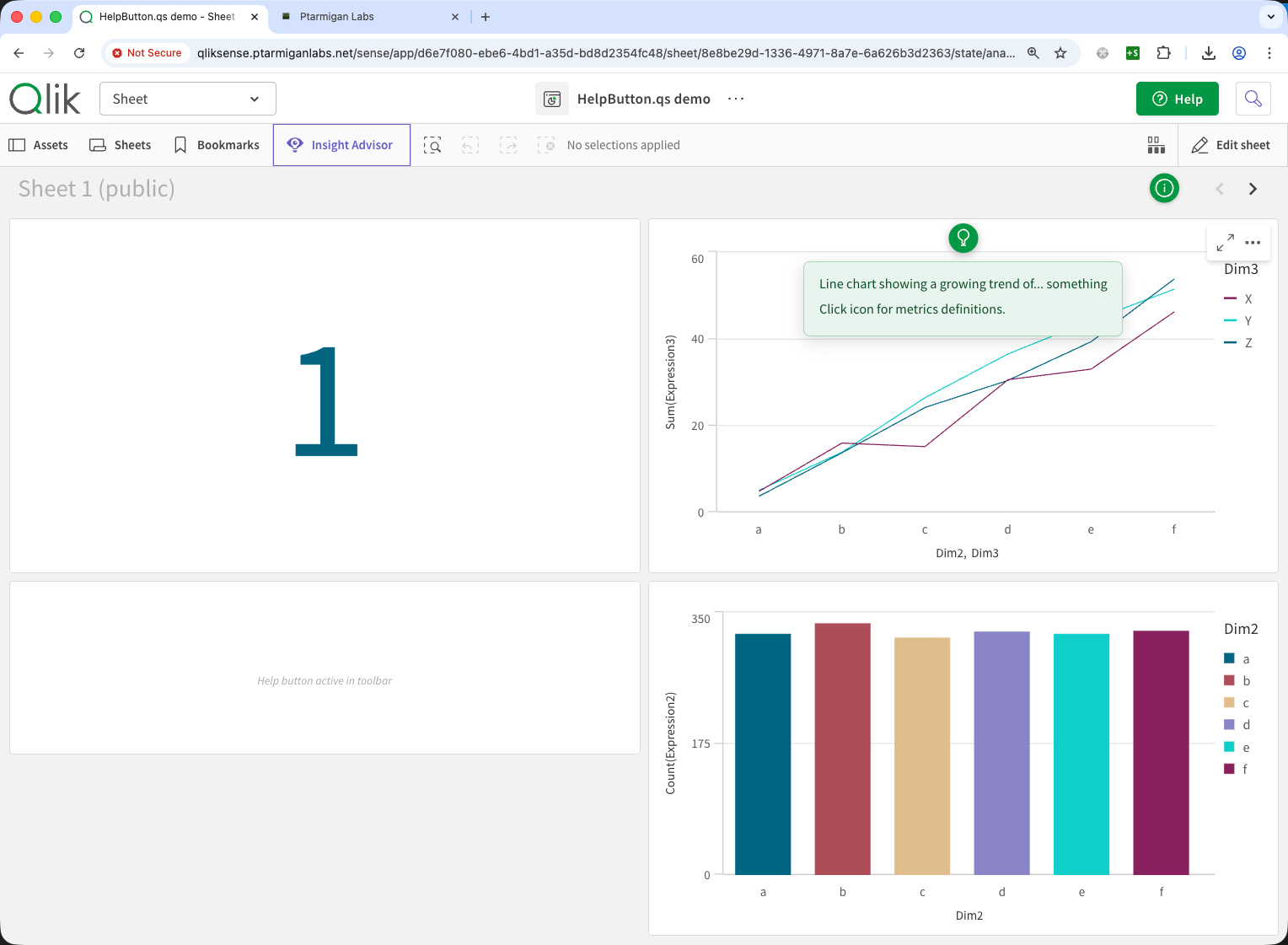Click the app overview icon beside title
The image size is (1288, 945).
552,99
